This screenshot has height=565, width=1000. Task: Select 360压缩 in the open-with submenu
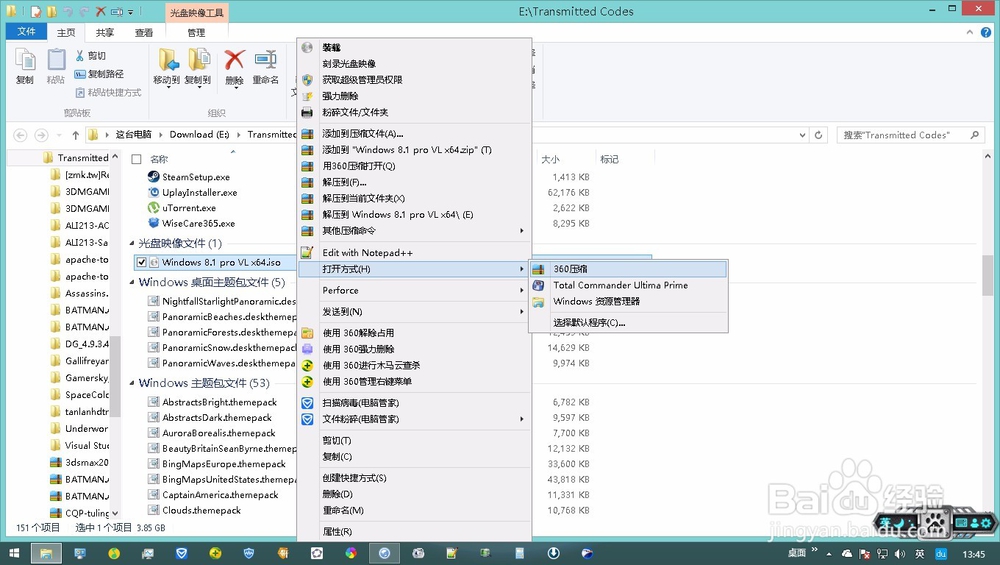click(x=628, y=269)
